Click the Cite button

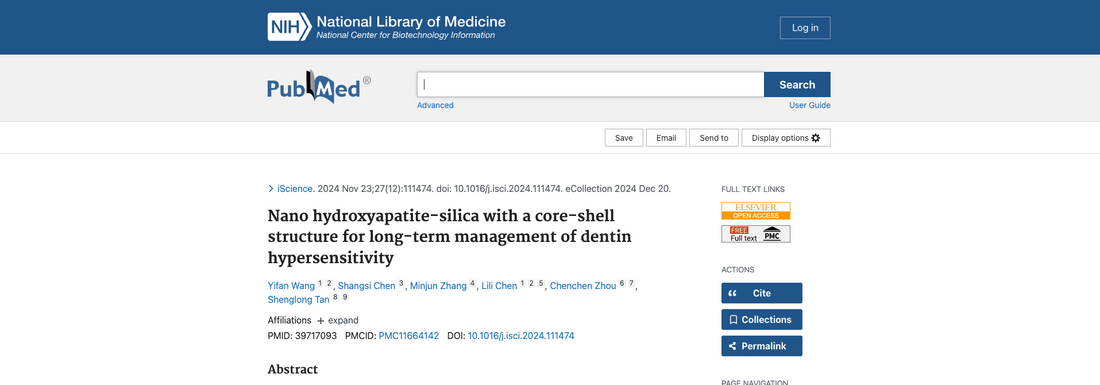pos(761,293)
